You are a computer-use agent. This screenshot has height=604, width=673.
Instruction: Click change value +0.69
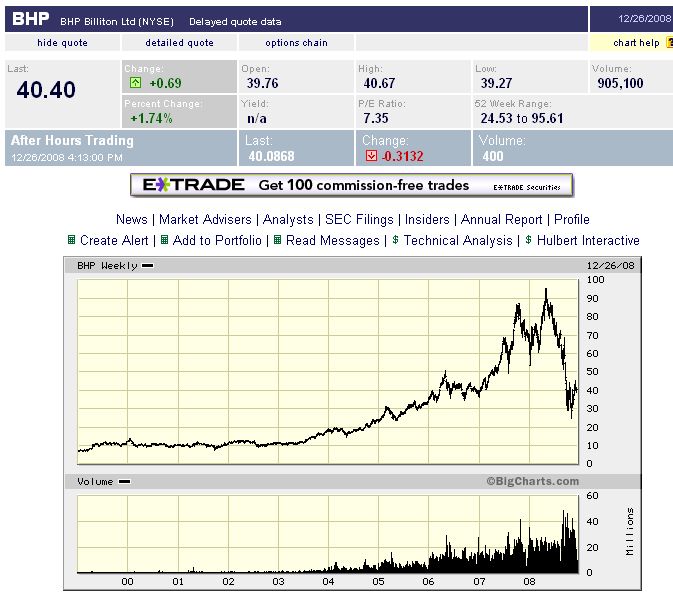pos(165,83)
